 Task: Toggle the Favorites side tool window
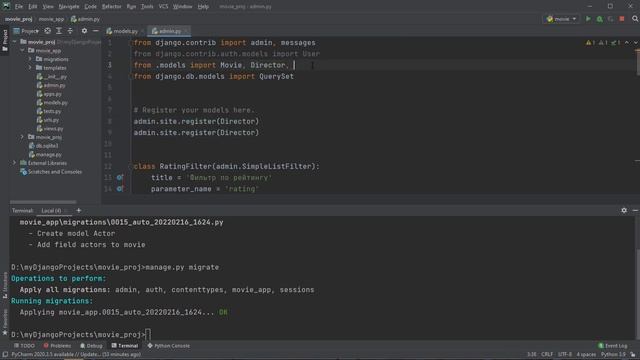click(5, 322)
